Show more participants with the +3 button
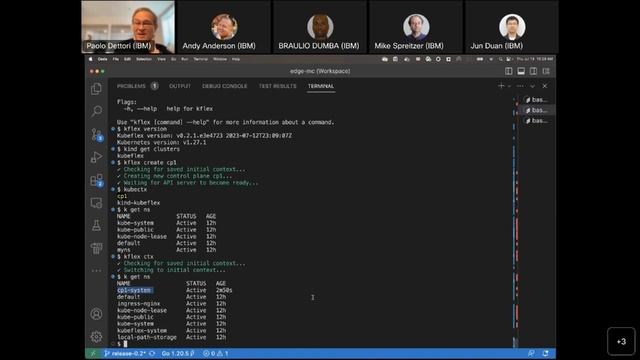 pos(621,341)
